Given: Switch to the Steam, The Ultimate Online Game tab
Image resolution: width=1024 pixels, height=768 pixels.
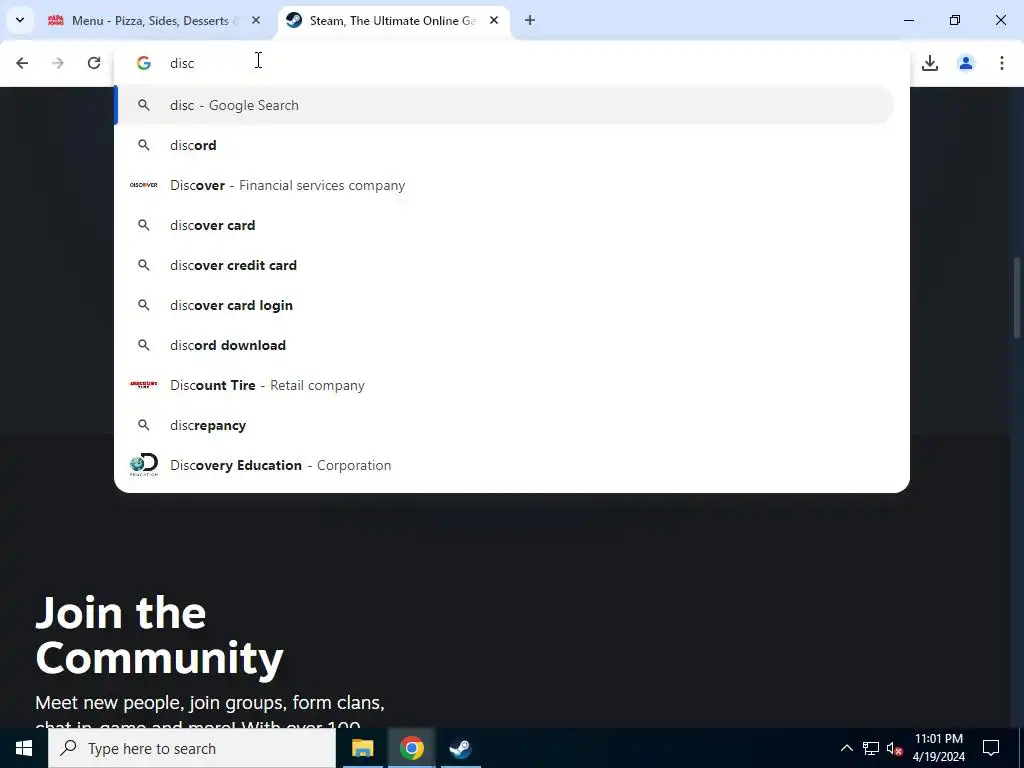Looking at the screenshot, I should (394, 20).
